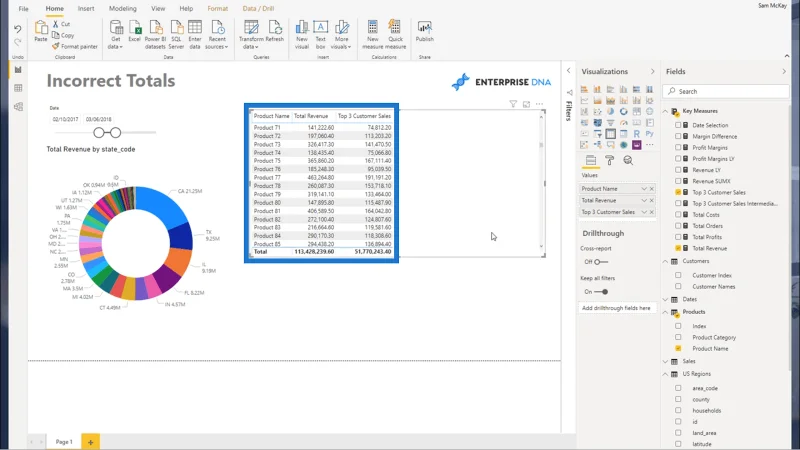Switch to Data view in sidebar
This screenshot has width=800, height=450.
(x=18, y=88)
